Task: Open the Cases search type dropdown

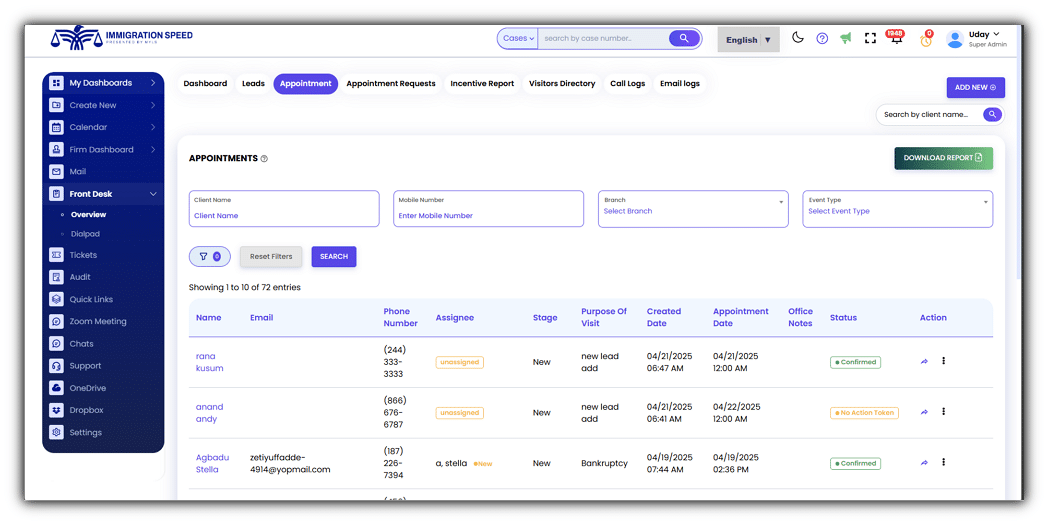Action: pyautogui.click(x=518, y=38)
